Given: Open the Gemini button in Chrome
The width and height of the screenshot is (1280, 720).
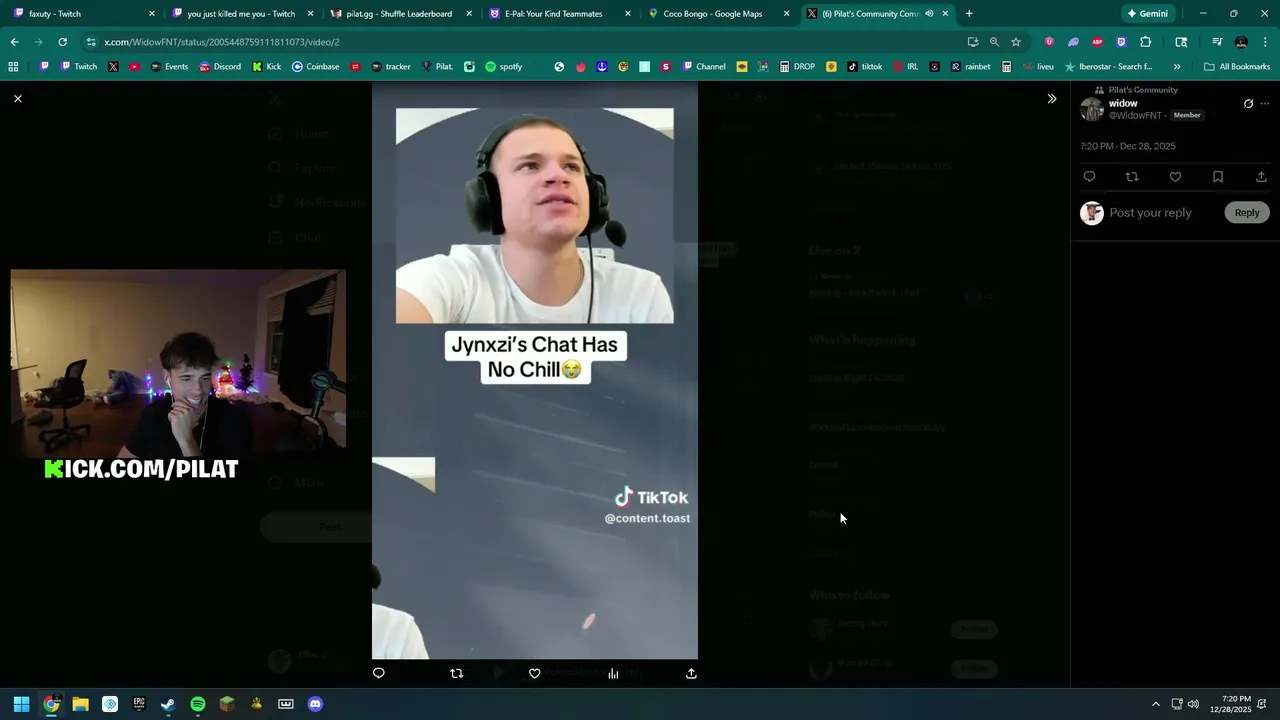Looking at the screenshot, I should pyautogui.click(x=1147, y=14).
